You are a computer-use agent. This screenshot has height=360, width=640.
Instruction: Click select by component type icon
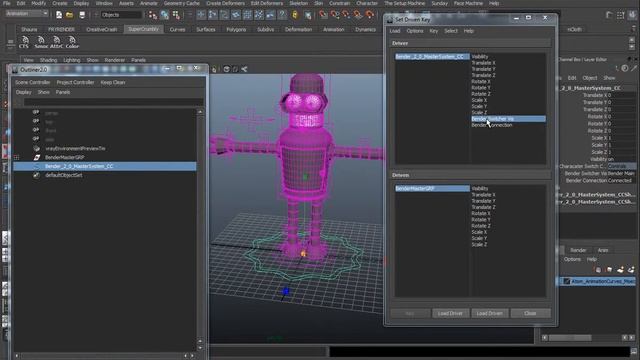click(x=176, y=15)
